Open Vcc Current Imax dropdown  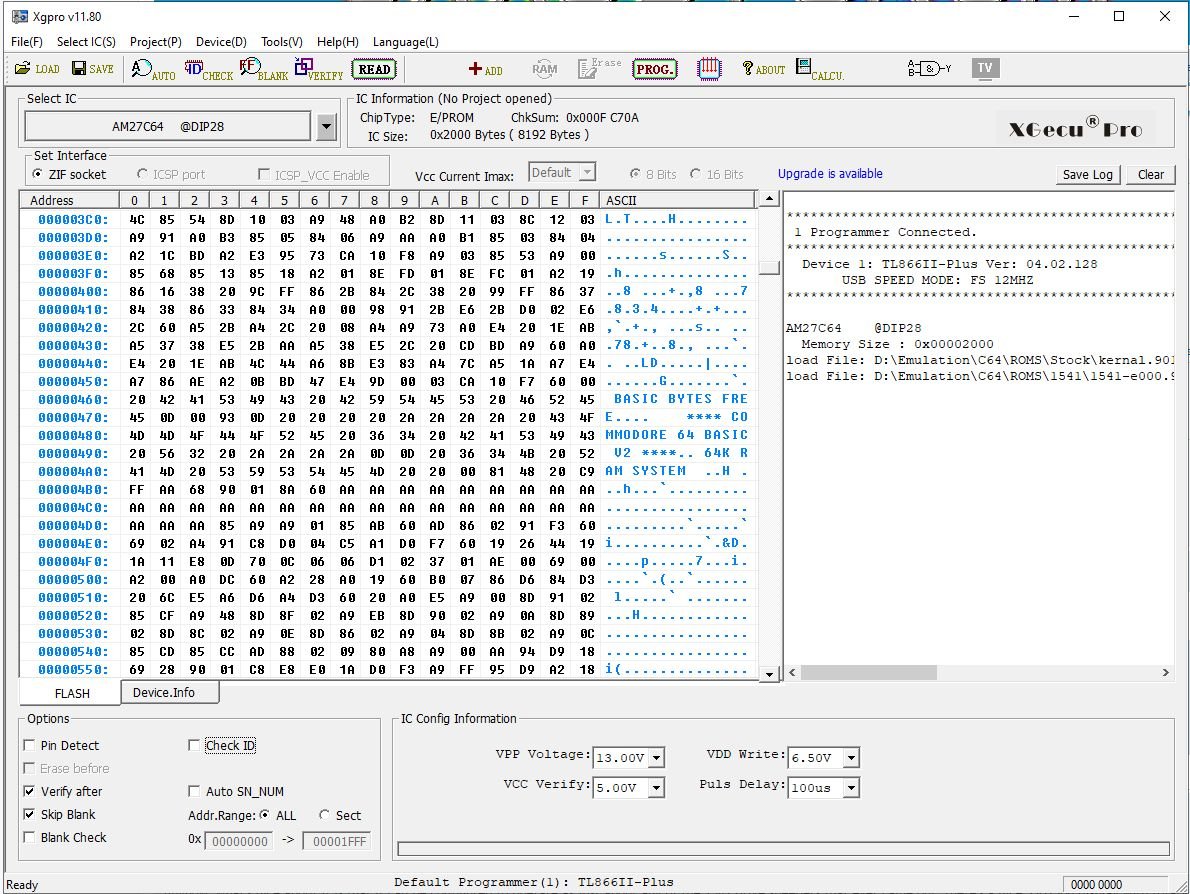point(587,173)
